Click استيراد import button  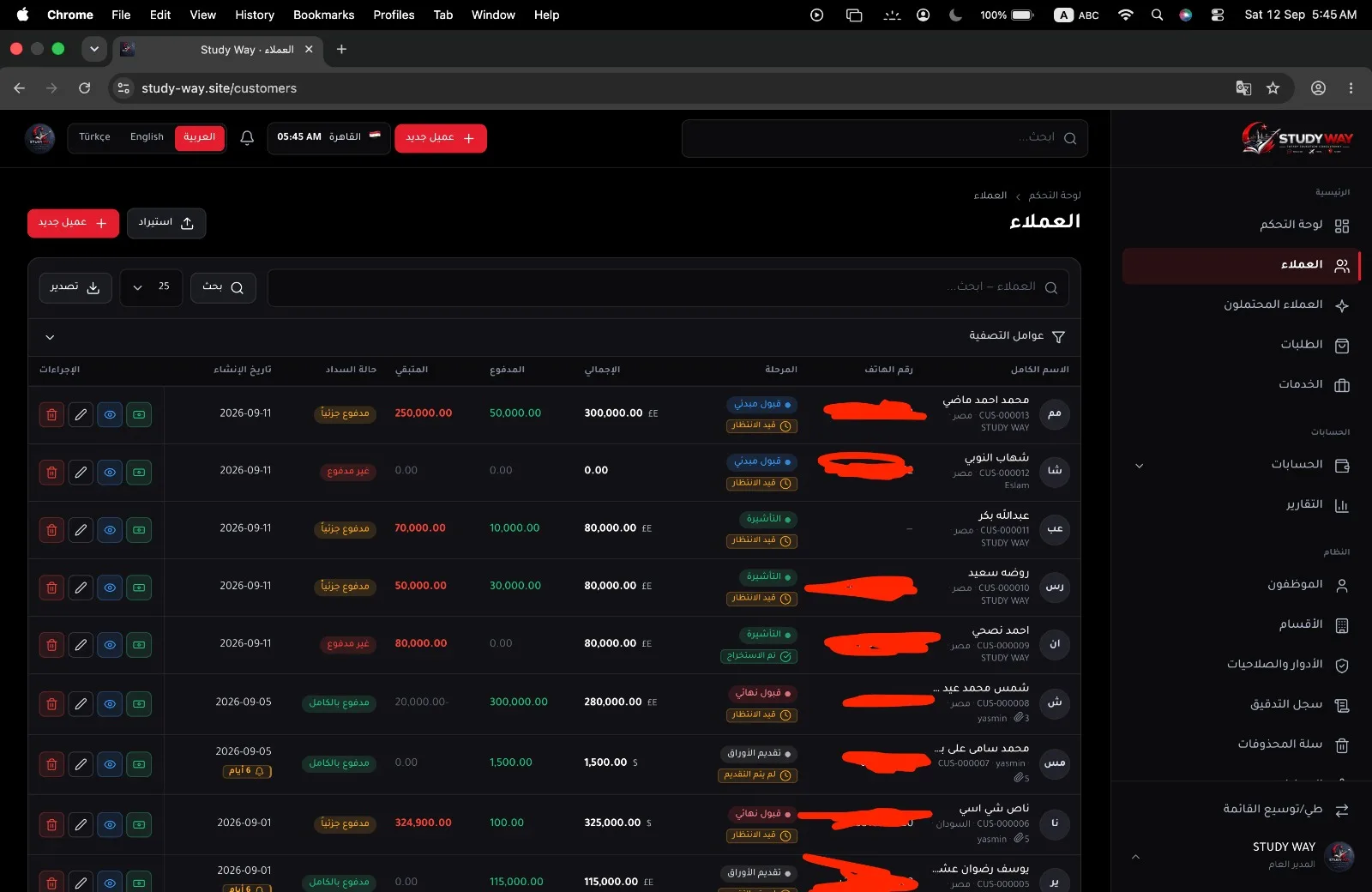pyautogui.click(x=166, y=223)
